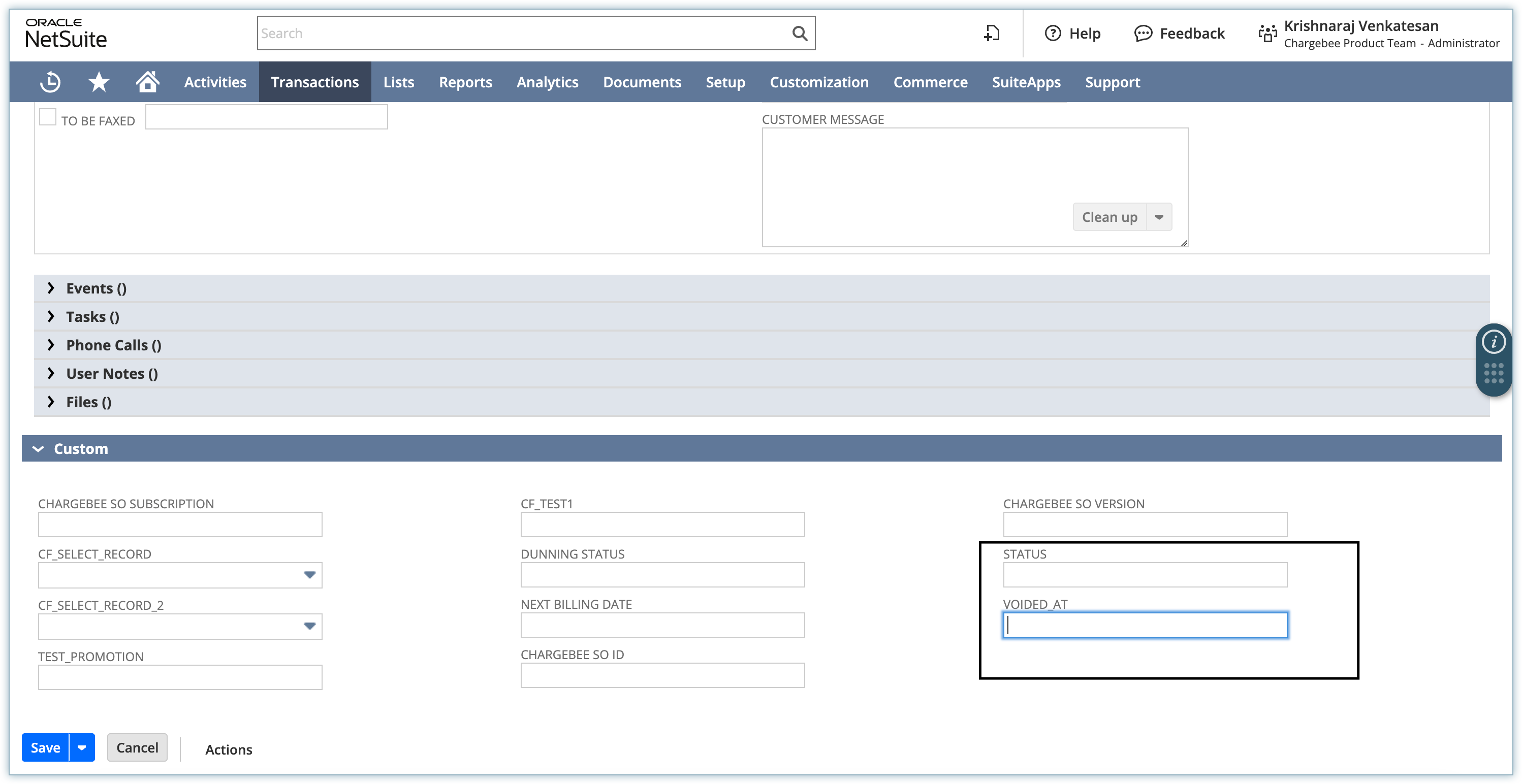Image resolution: width=1522 pixels, height=784 pixels.
Task: Go to Home via house icon
Action: tap(148, 81)
